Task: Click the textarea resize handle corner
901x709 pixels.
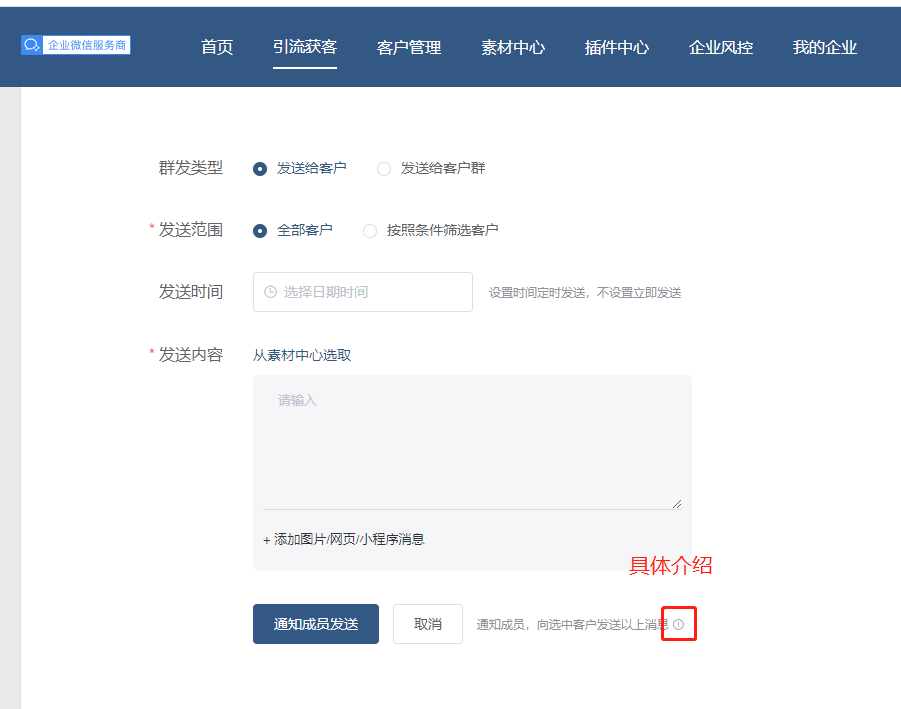Action: coord(677,504)
